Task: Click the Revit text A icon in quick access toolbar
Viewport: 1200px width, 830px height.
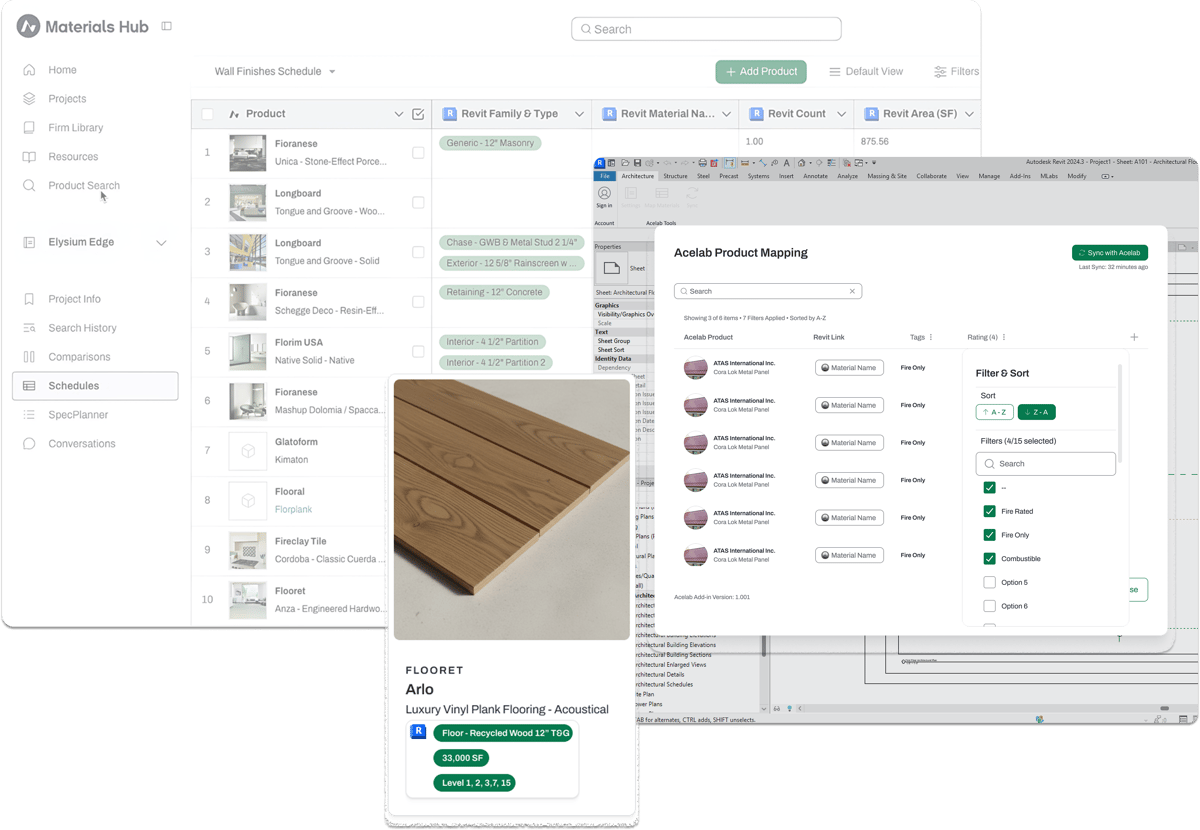Action: (787, 163)
